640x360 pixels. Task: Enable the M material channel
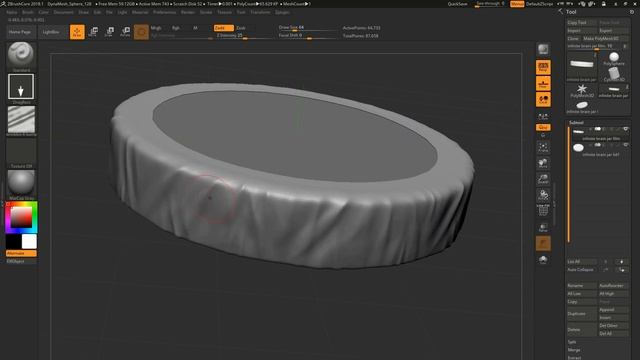[195, 28]
